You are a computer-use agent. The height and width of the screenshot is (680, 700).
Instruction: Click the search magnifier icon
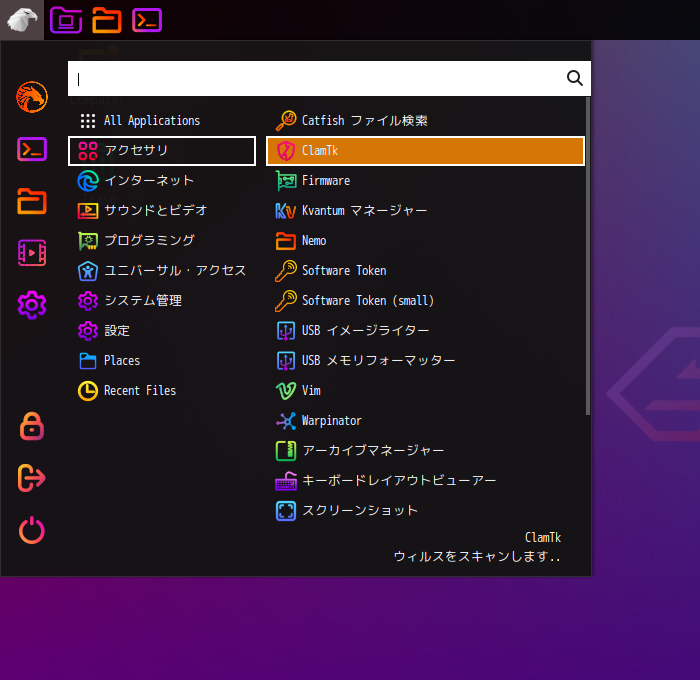pyautogui.click(x=575, y=78)
